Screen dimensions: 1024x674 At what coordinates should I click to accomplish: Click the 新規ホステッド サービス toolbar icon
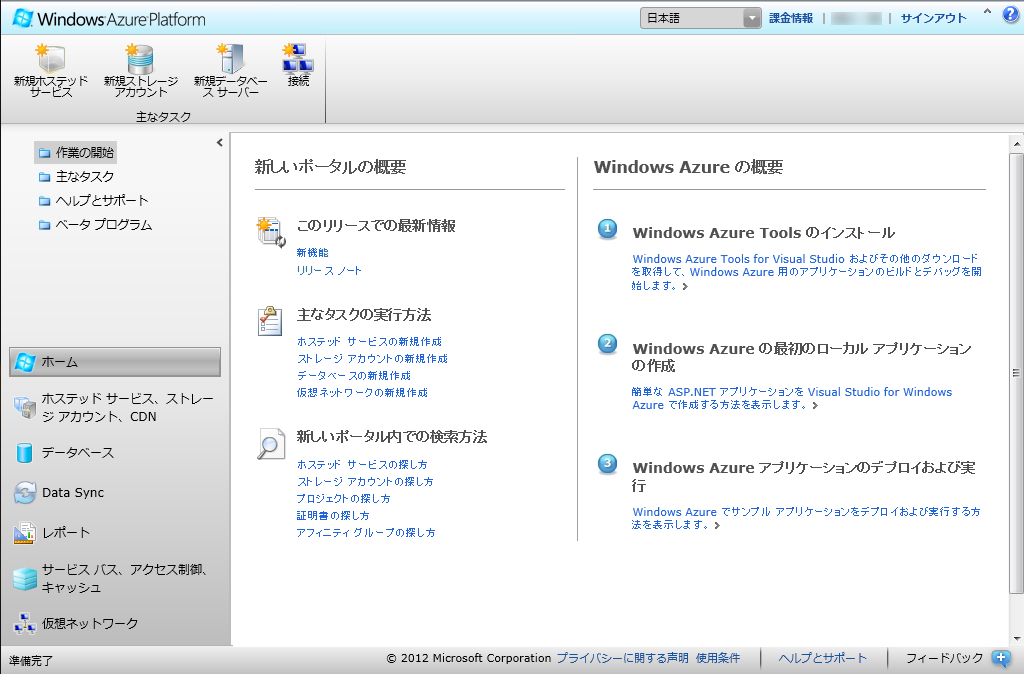coord(50,59)
